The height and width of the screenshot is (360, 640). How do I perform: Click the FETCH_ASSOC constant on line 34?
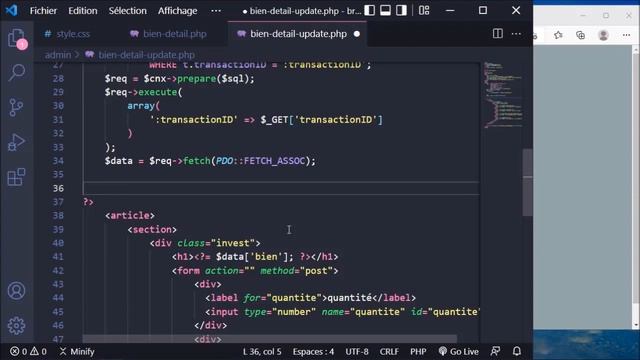point(274,161)
